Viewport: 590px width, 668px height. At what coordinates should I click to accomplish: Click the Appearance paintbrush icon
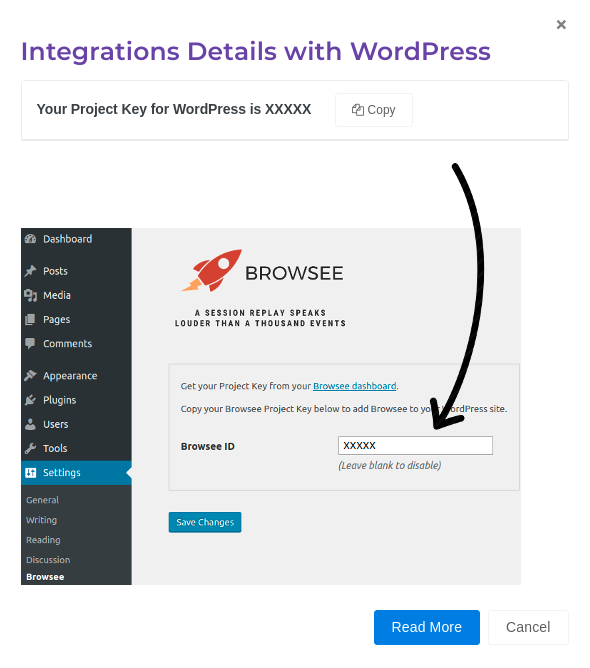[30, 375]
